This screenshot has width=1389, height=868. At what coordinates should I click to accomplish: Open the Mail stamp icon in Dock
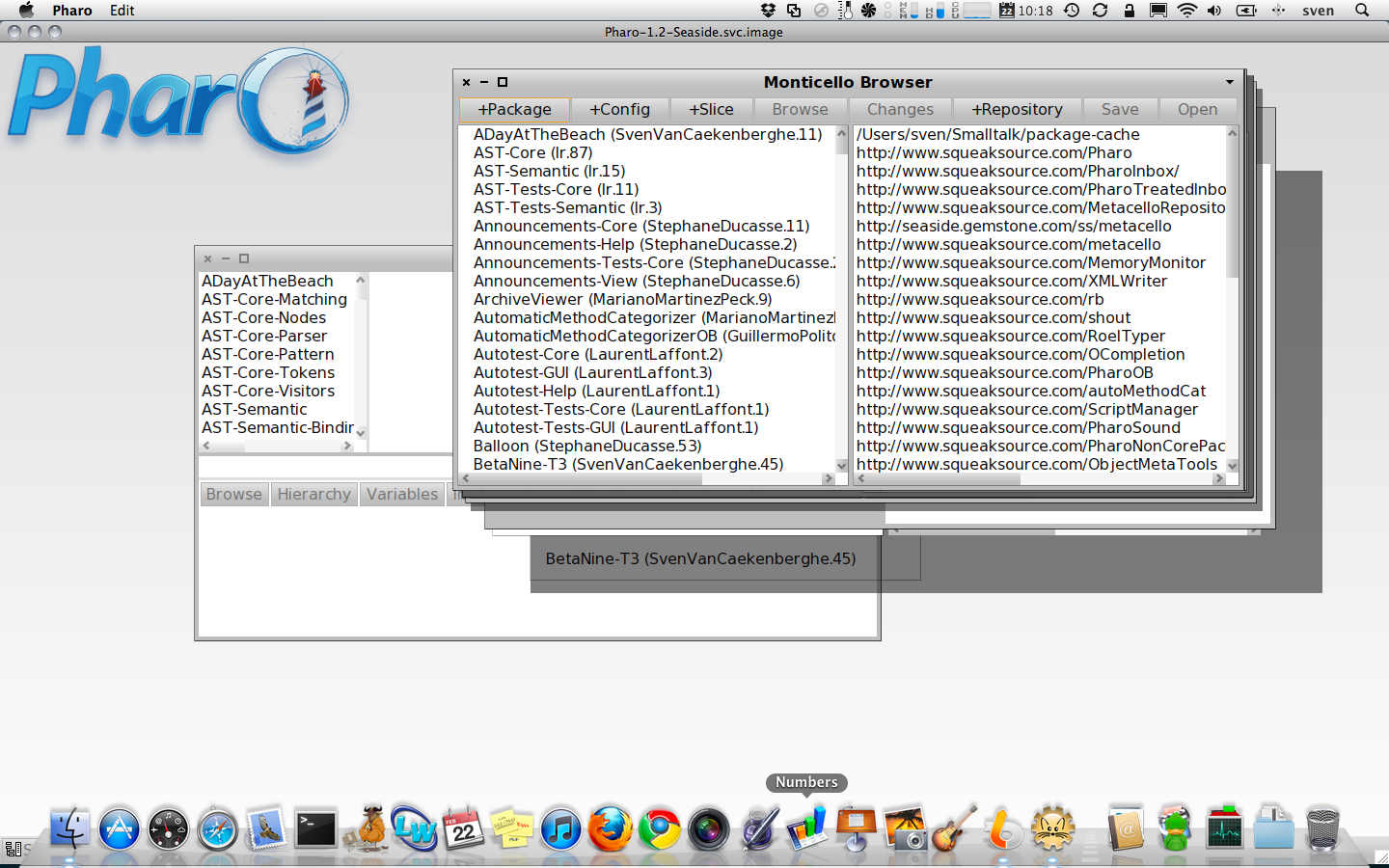[x=266, y=828]
